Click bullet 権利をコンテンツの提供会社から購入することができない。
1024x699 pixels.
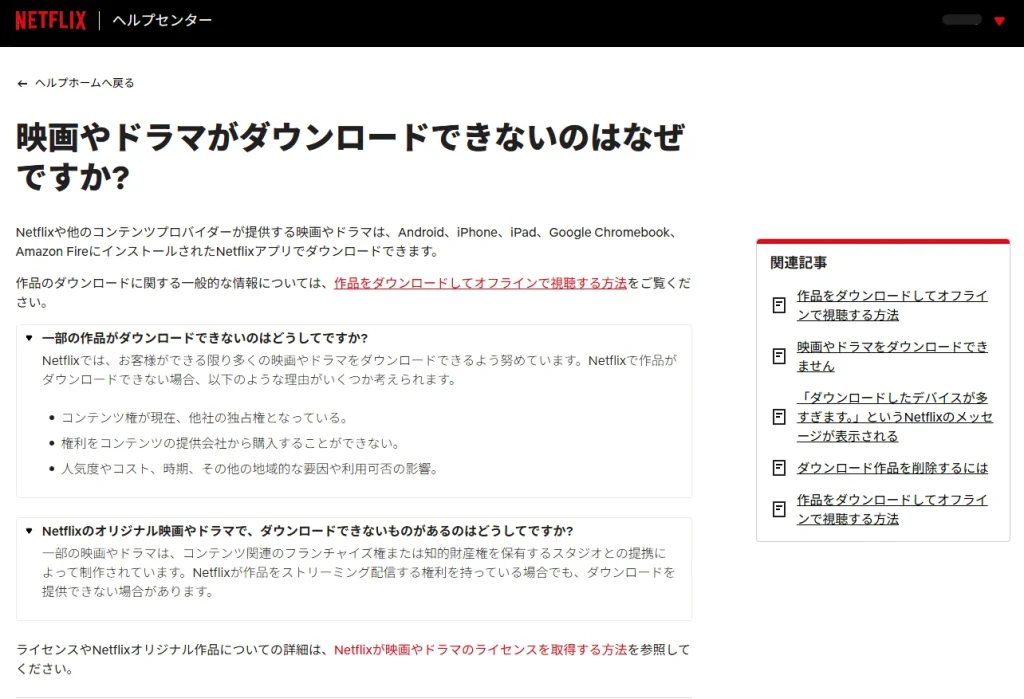230,443
